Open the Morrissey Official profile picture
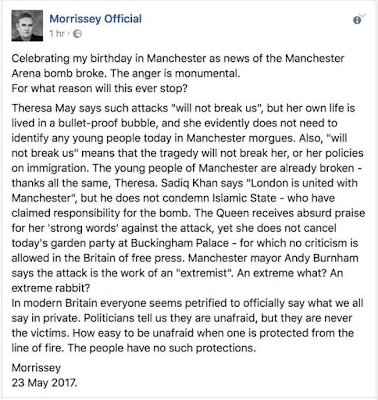 pos(27,26)
